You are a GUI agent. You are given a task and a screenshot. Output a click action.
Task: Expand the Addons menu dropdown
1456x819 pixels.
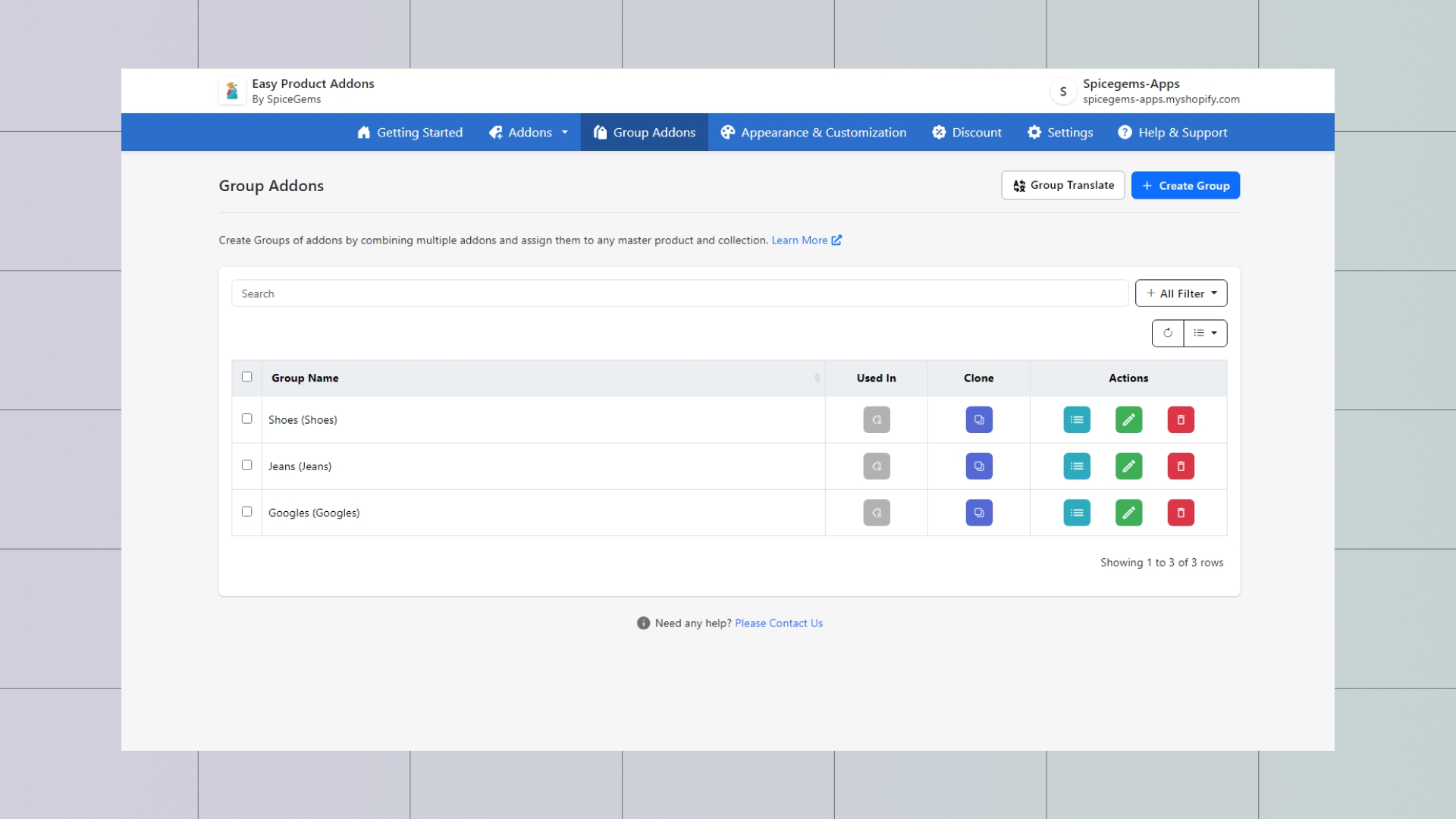click(529, 133)
